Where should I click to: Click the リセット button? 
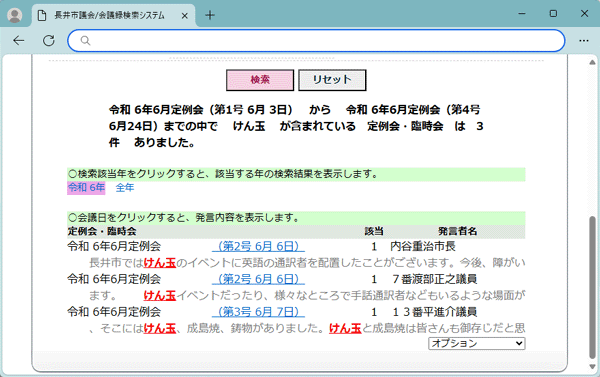point(332,80)
